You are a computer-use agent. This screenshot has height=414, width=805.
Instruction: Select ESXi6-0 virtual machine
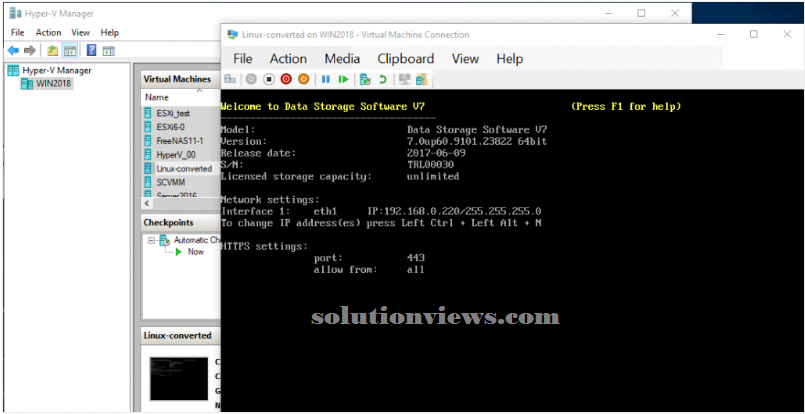click(170, 127)
